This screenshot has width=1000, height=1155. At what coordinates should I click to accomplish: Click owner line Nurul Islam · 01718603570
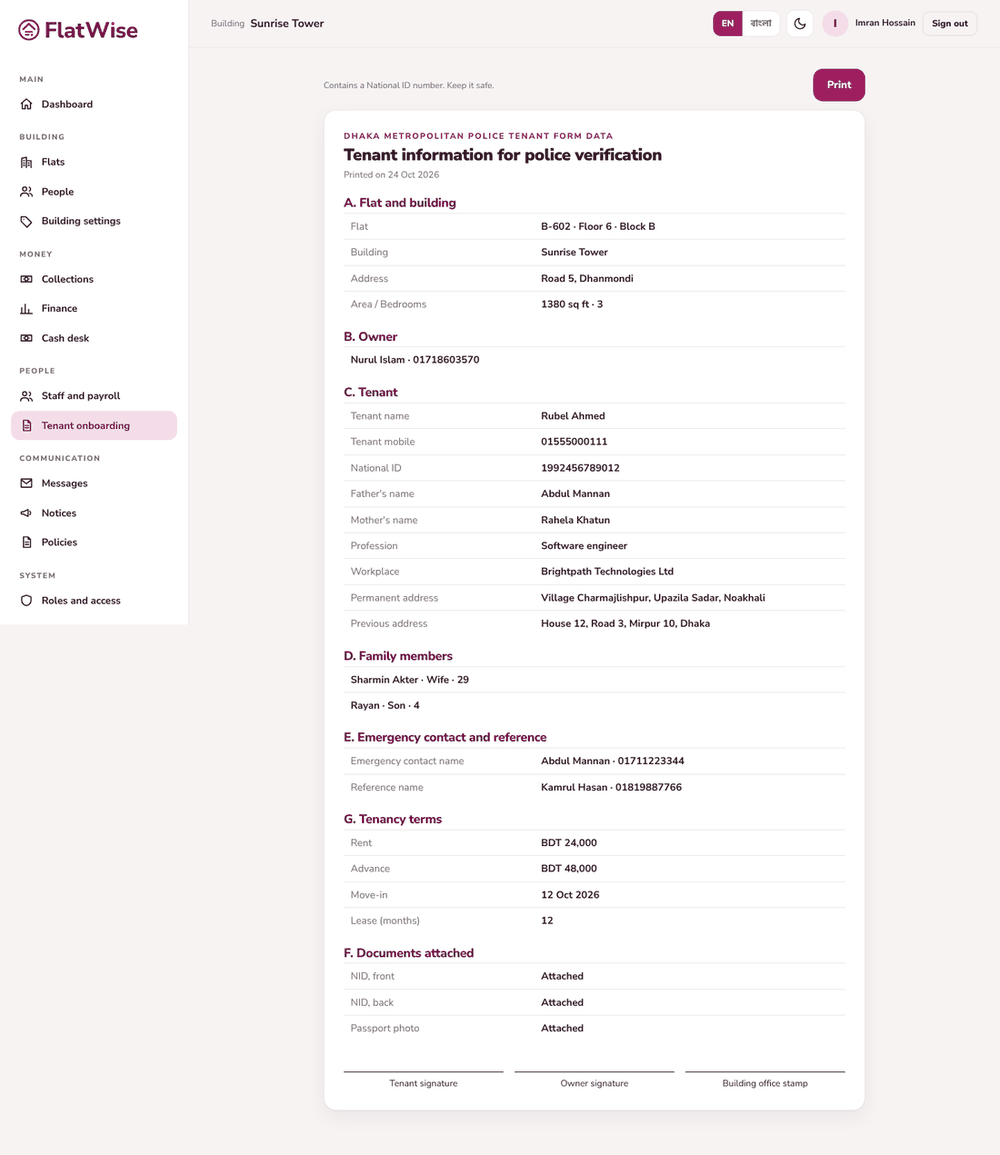tap(415, 359)
